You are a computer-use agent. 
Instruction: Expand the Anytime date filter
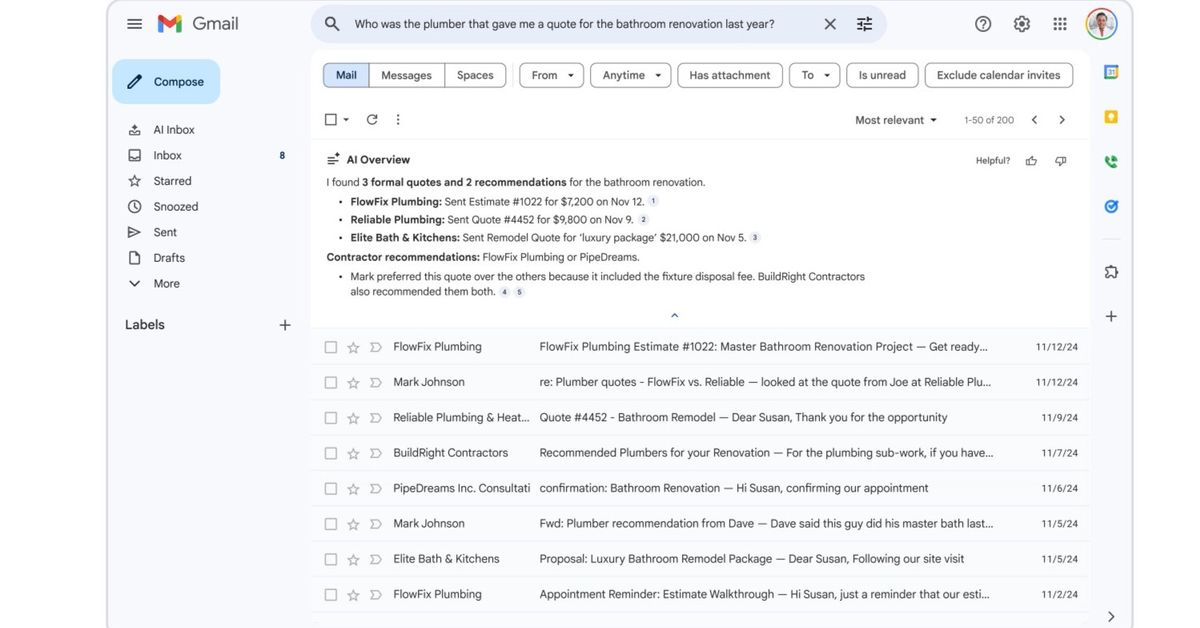(x=632, y=75)
